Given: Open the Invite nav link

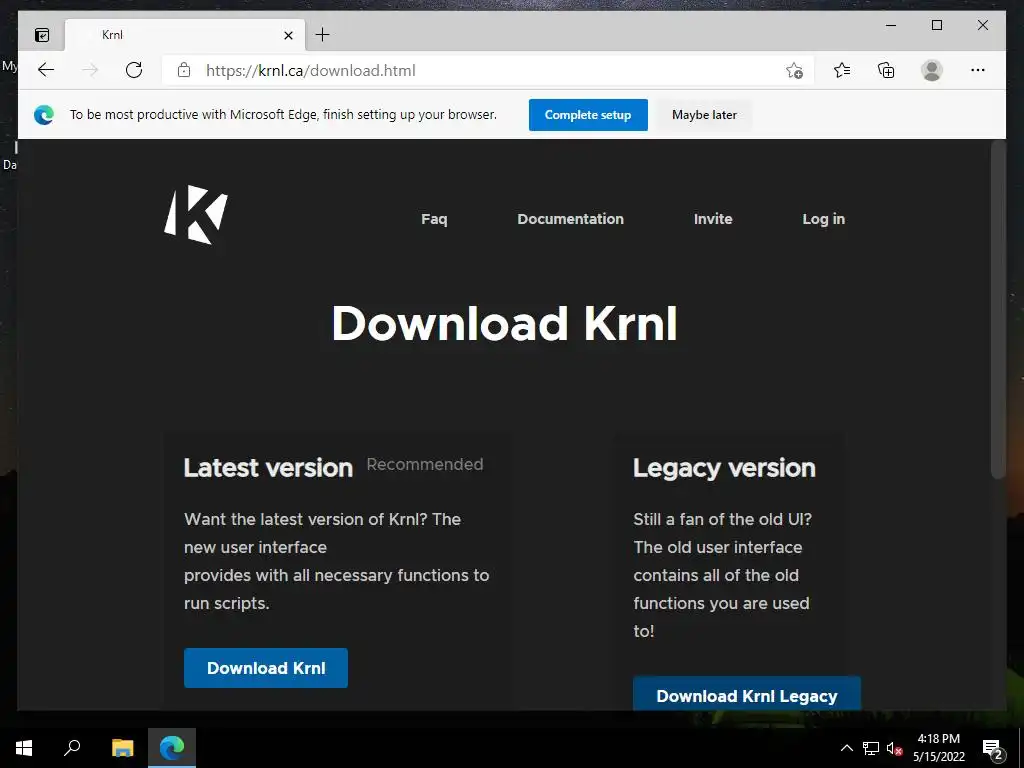Looking at the screenshot, I should pos(713,219).
